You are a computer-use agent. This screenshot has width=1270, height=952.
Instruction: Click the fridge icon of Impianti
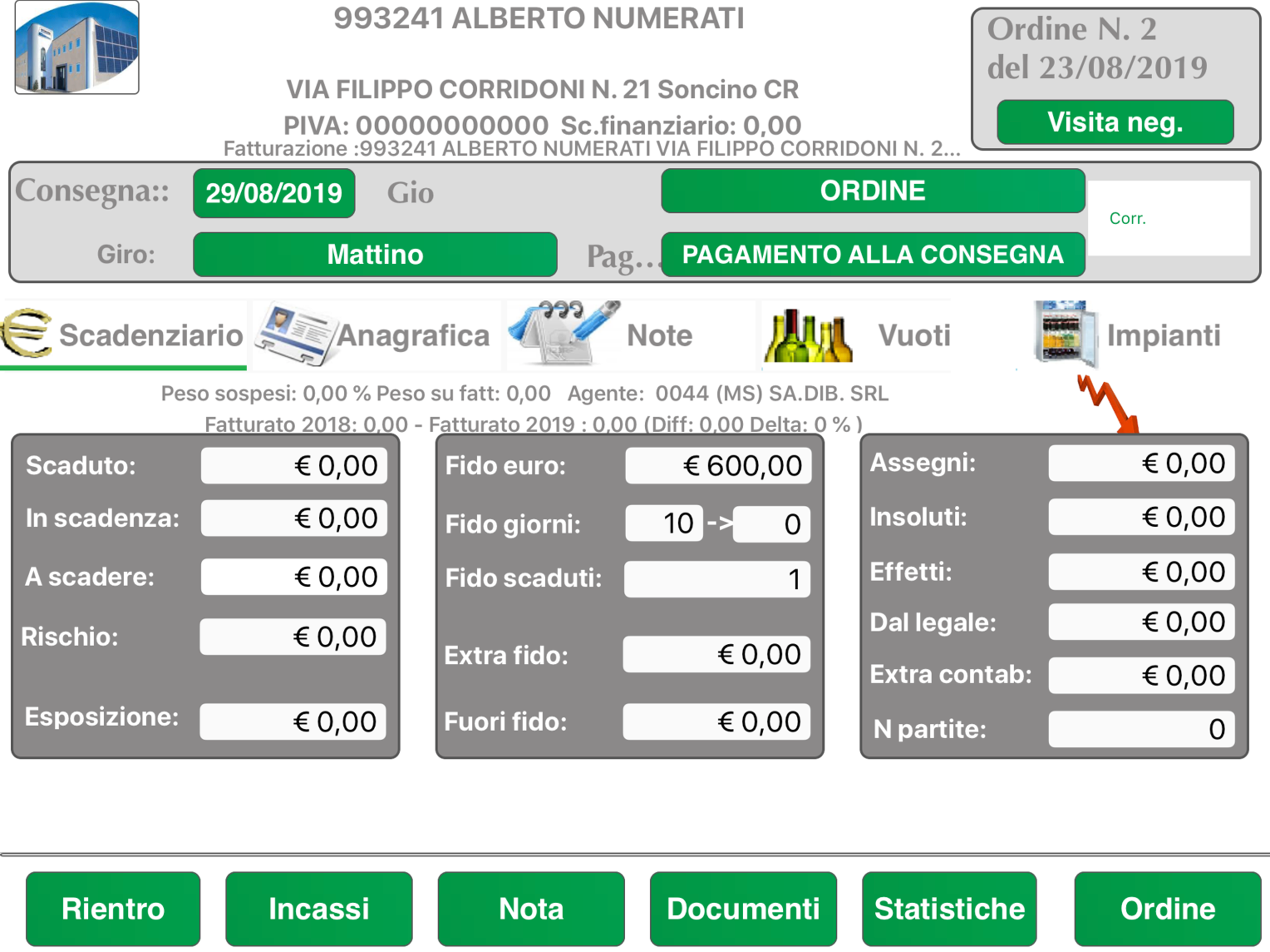tap(1067, 334)
